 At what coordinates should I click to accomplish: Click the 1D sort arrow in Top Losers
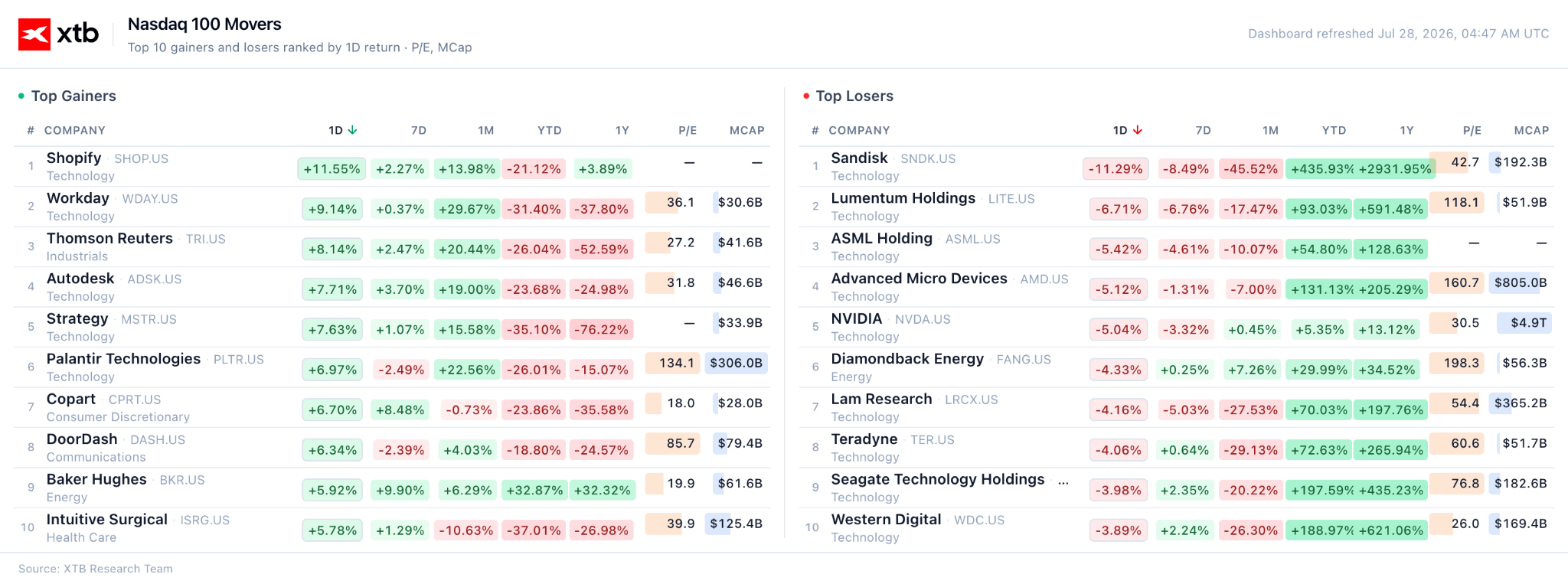pos(1137,130)
